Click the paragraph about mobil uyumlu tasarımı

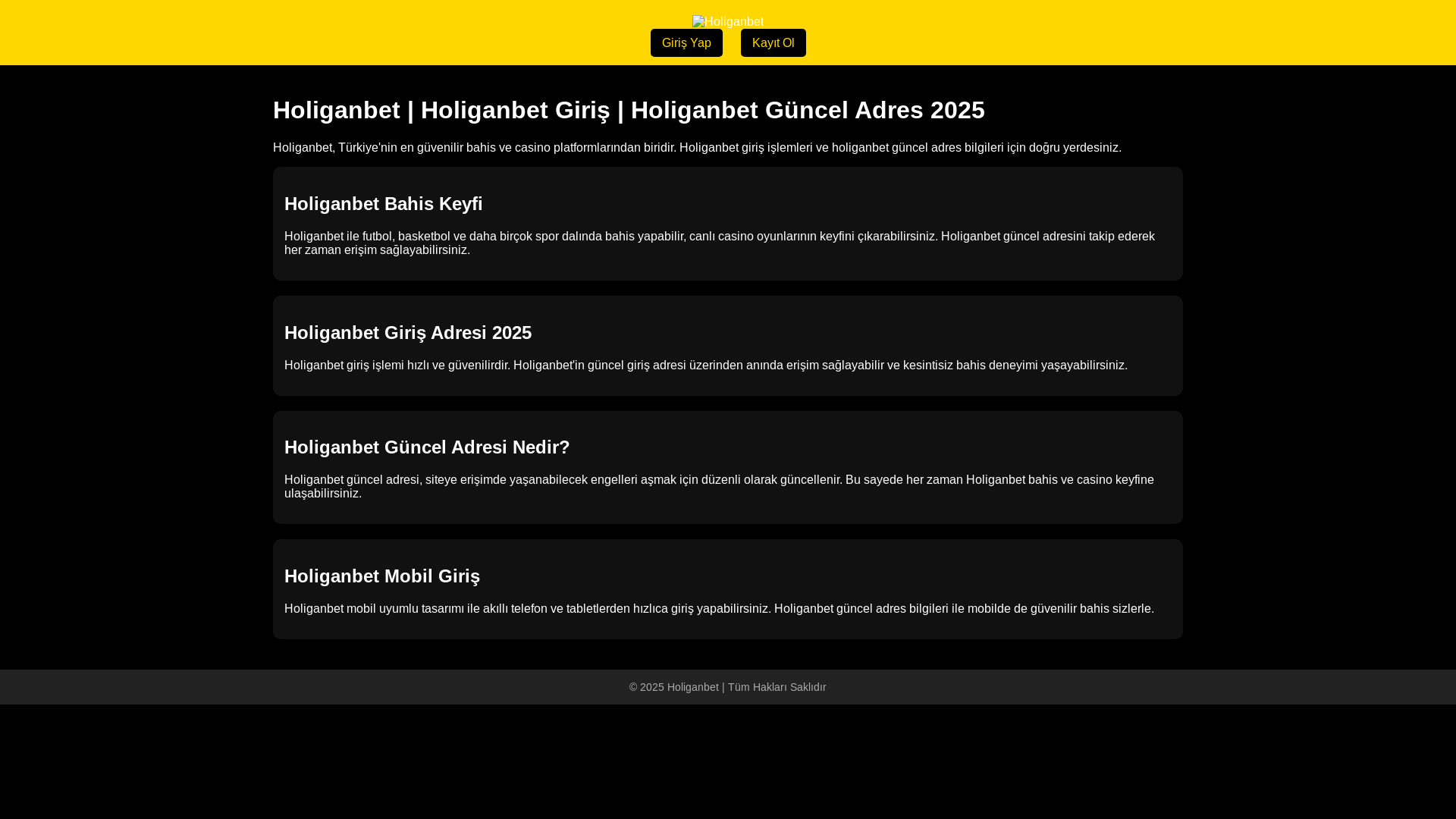click(x=719, y=609)
